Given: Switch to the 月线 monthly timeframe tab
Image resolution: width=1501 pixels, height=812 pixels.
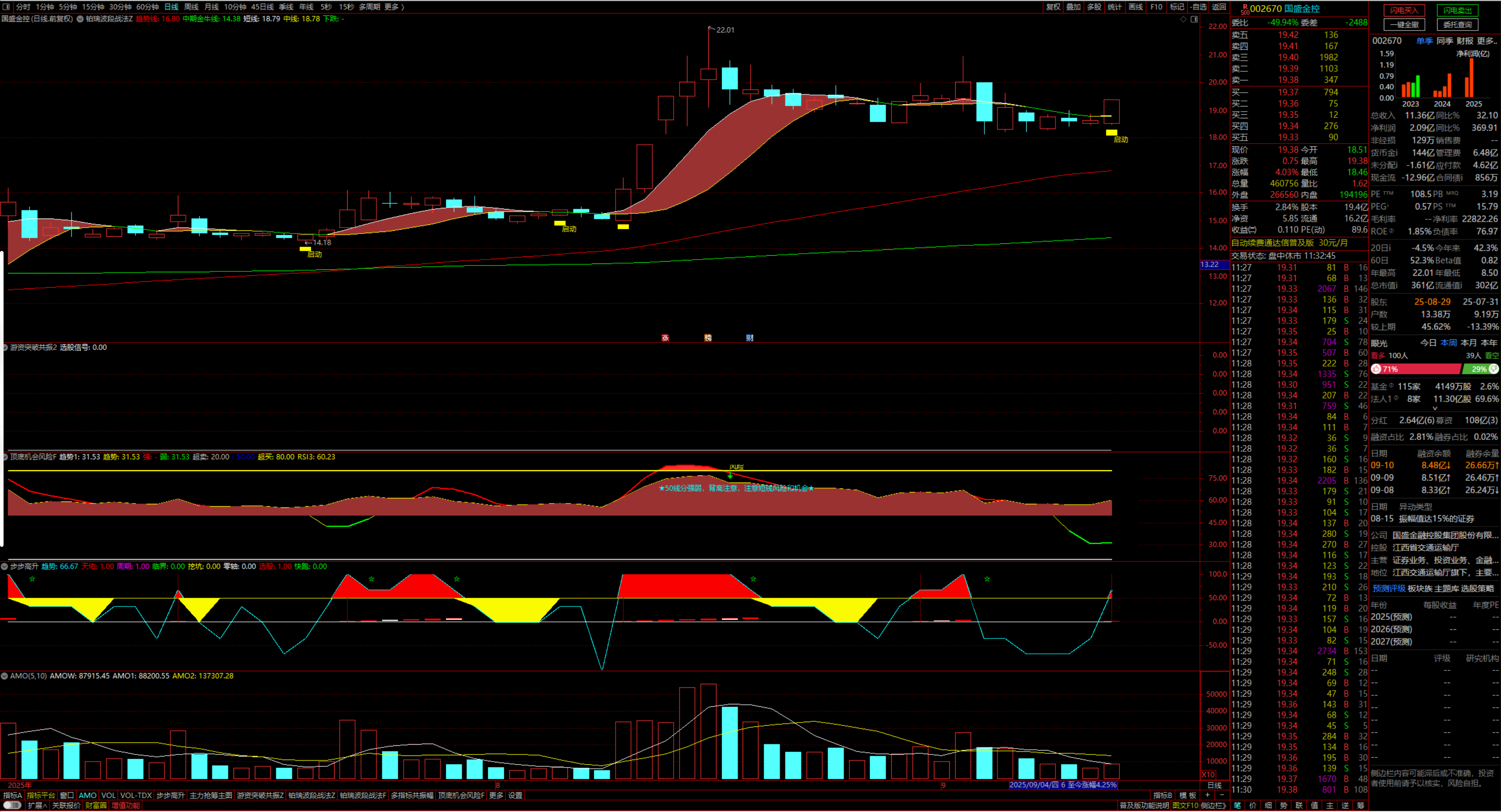Looking at the screenshot, I should (211, 7).
